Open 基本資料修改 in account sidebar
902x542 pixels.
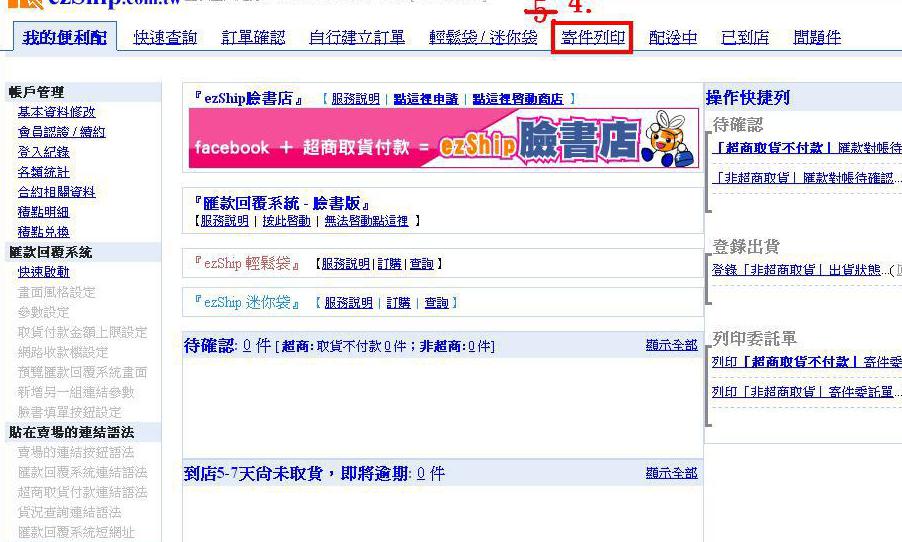click(x=56, y=112)
